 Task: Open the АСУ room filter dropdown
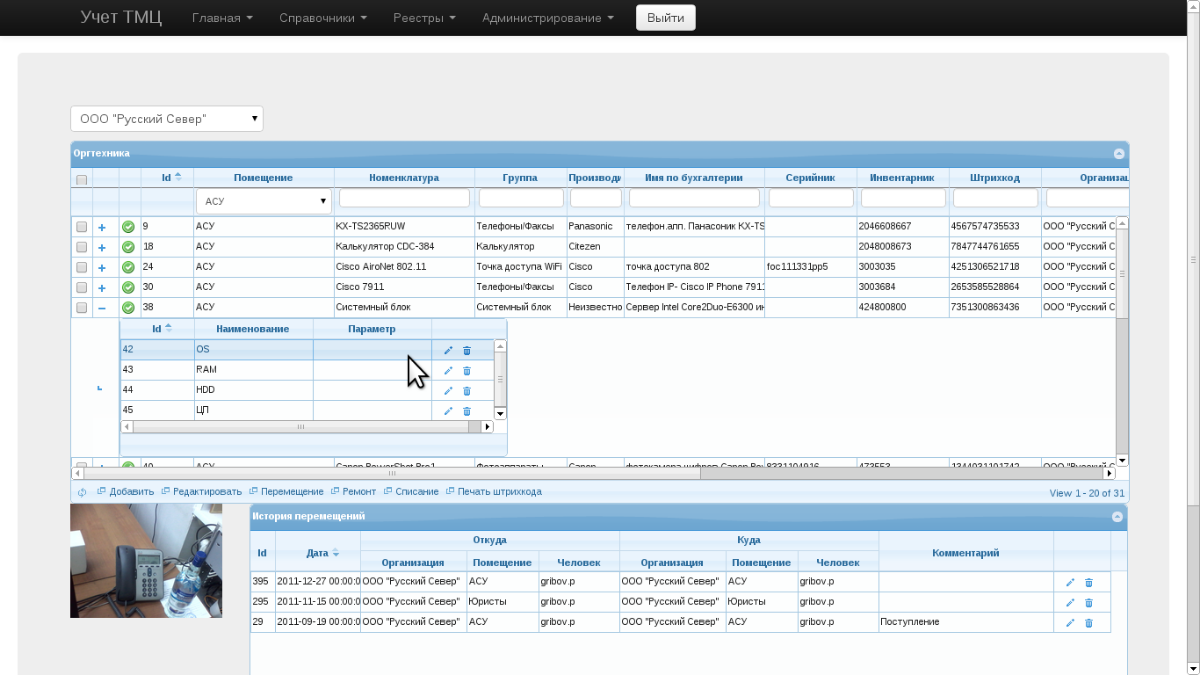click(x=264, y=201)
